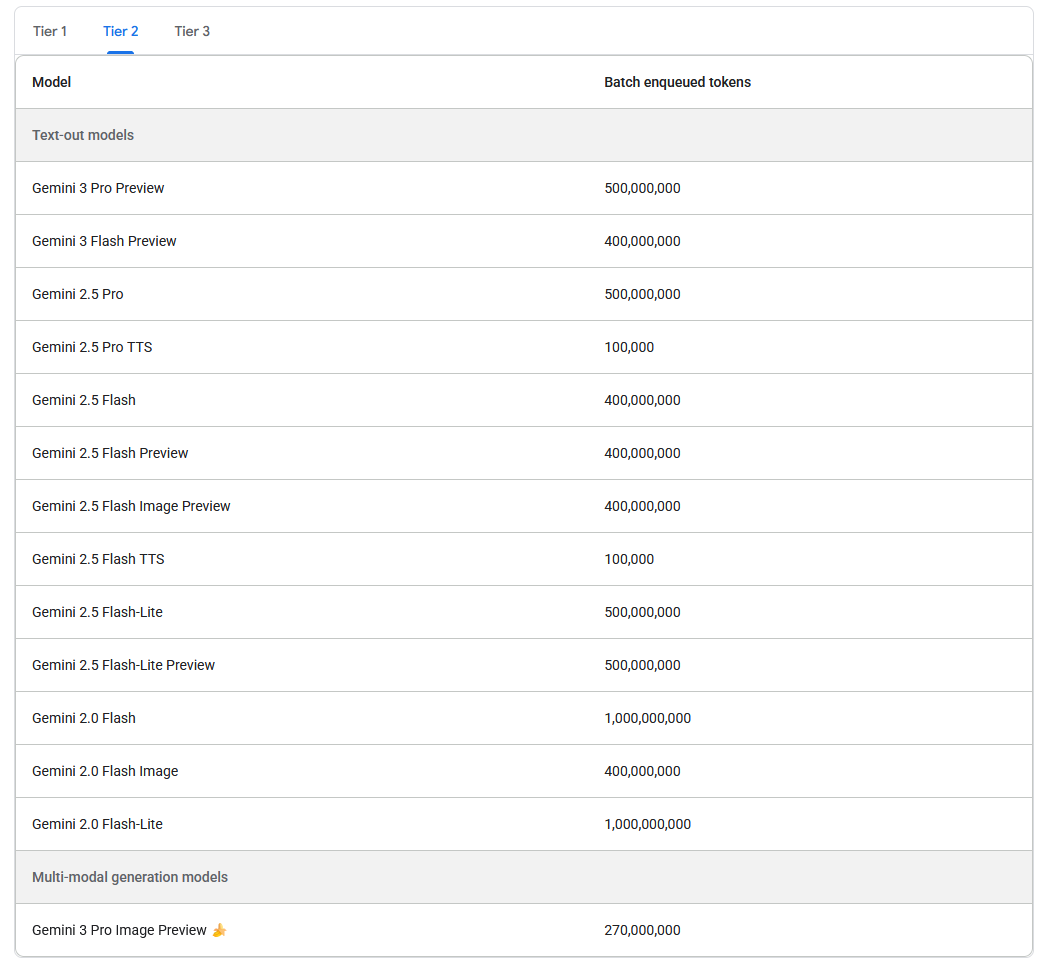Click the banana emoji beside Gemini 3 Pro Image Preview
1043x963 pixels.
pos(220,930)
